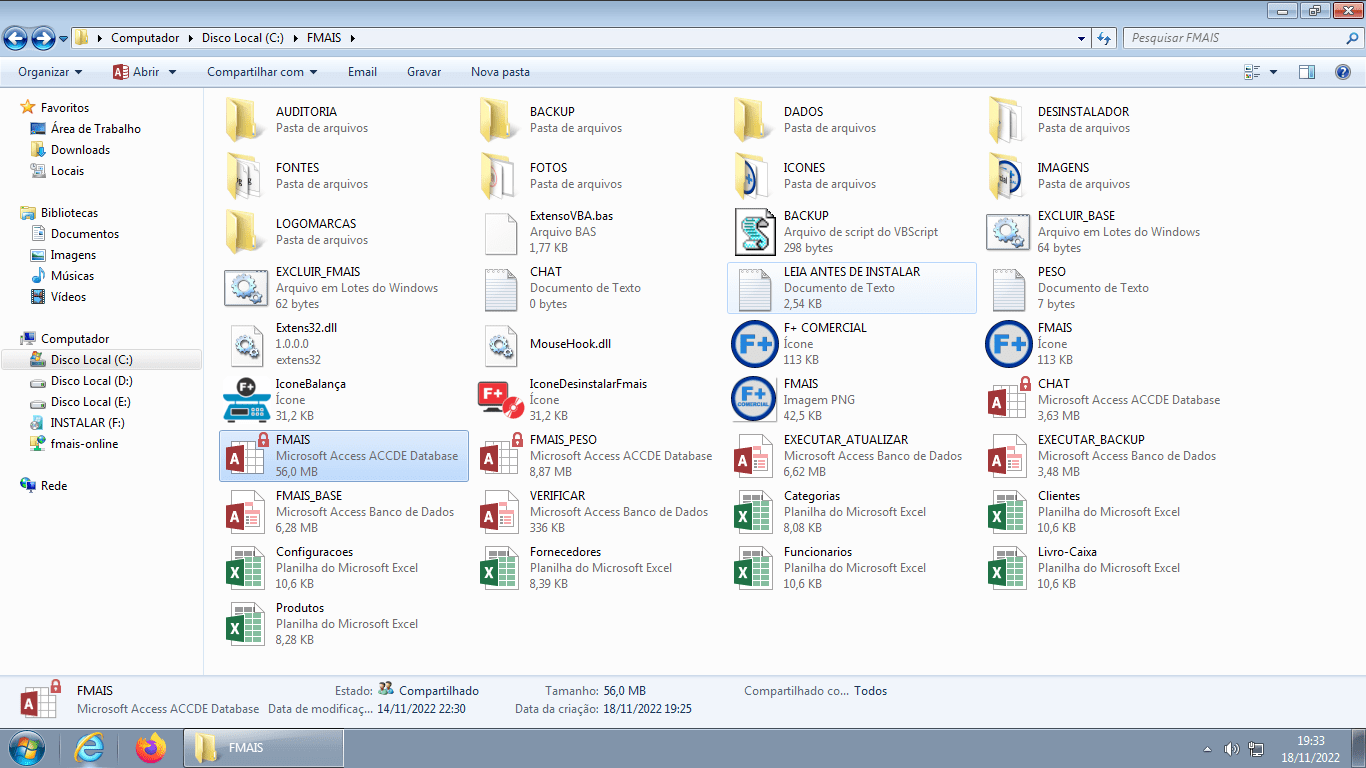Click the Gravar toolbar button

click(424, 72)
